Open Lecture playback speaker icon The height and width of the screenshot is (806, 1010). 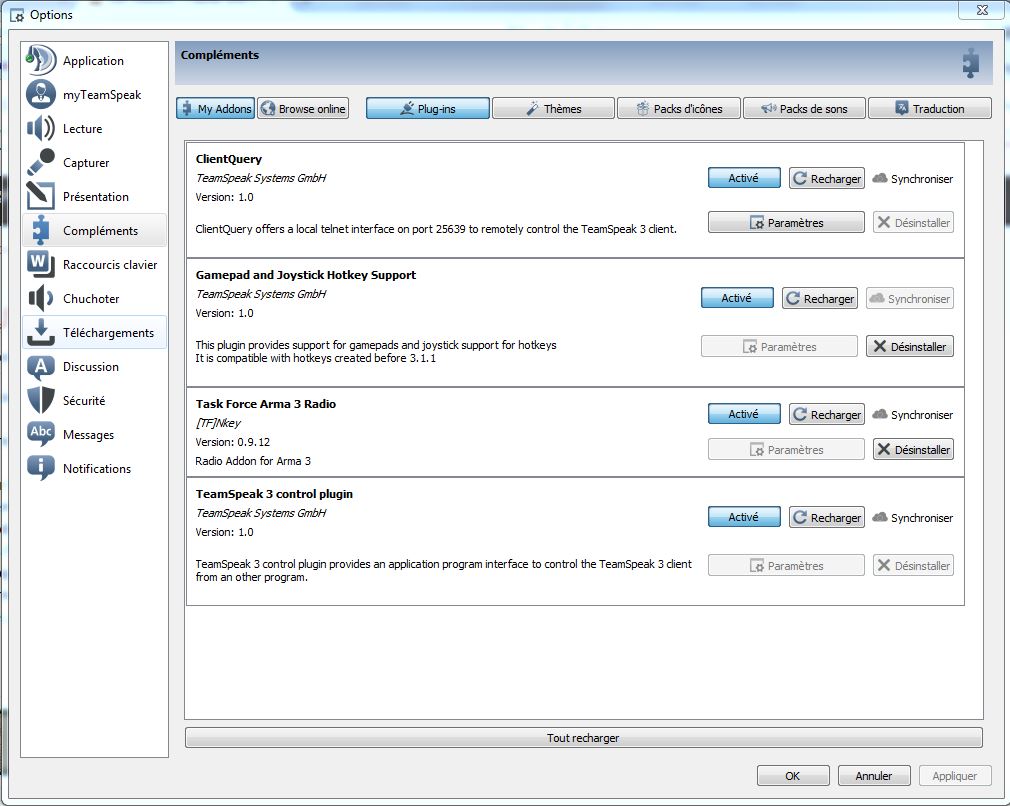point(41,129)
